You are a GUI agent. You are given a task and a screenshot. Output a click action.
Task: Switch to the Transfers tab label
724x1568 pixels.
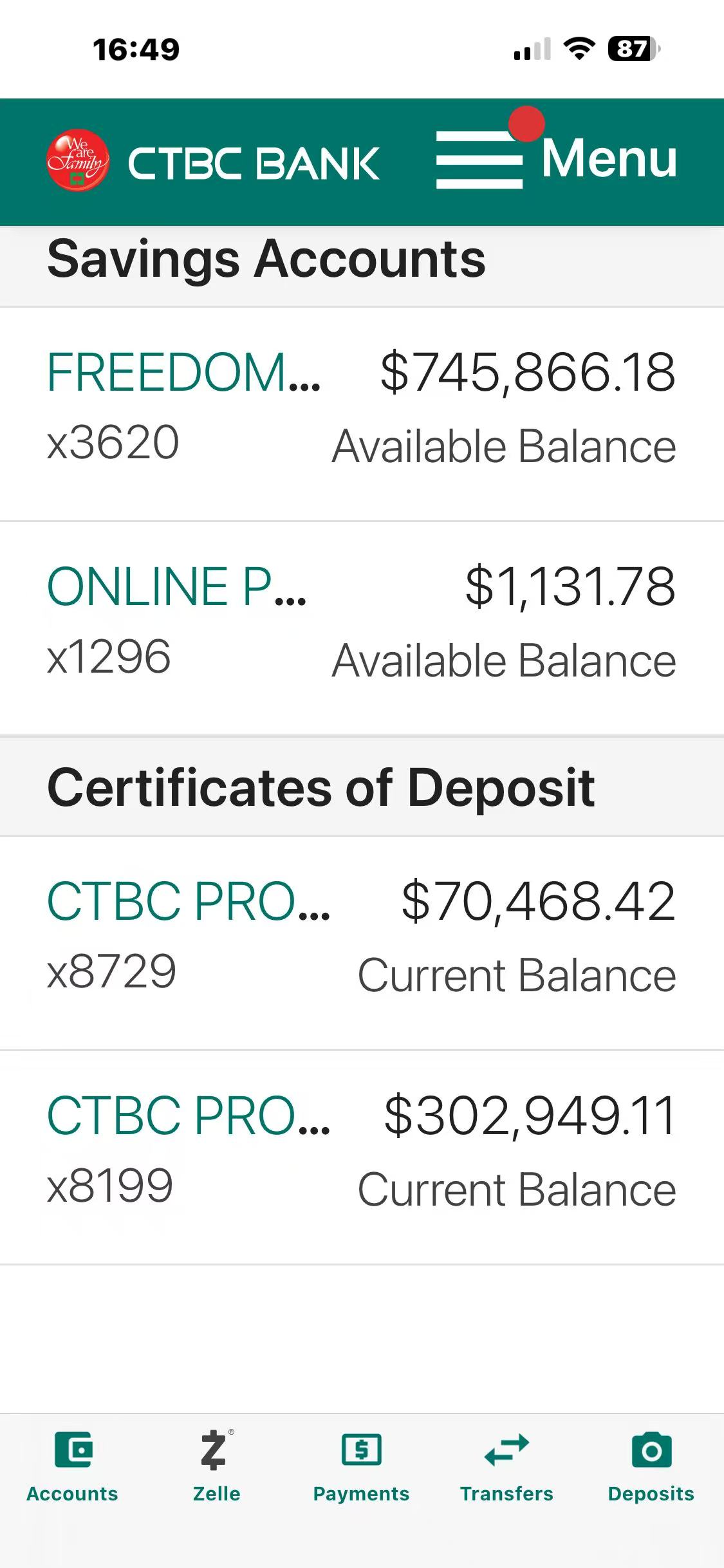click(x=506, y=1493)
